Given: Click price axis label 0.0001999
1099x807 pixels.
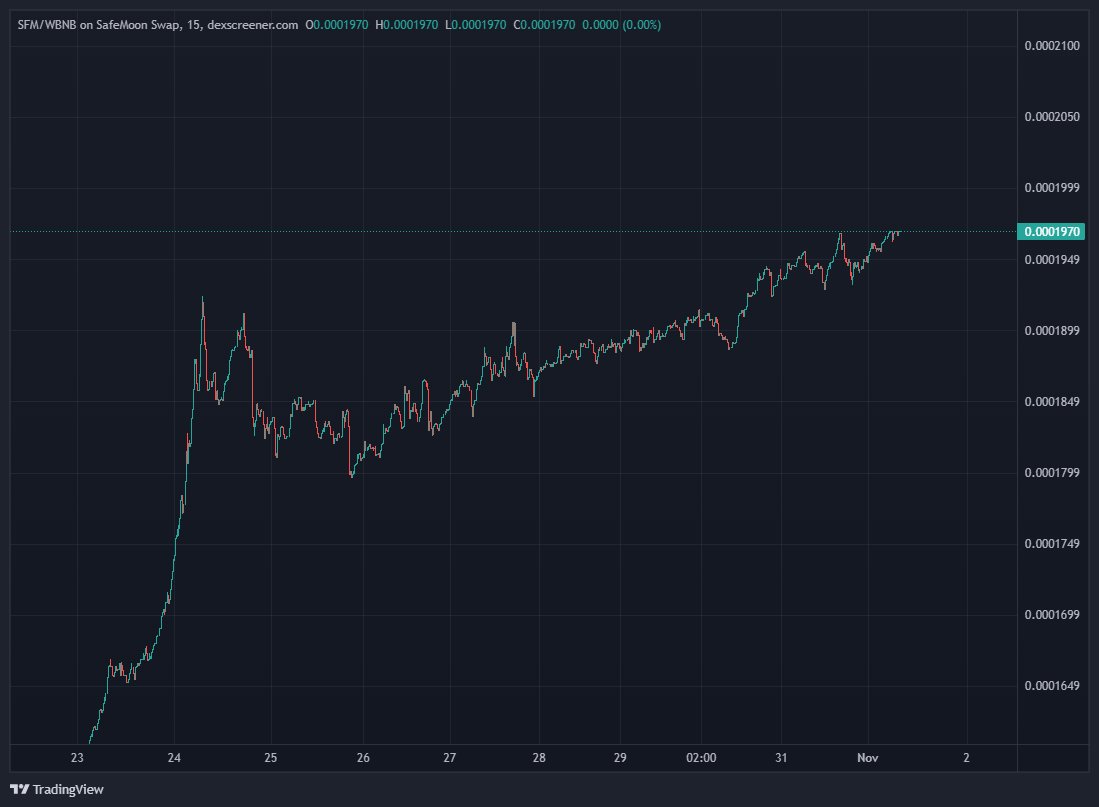Looking at the screenshot, I should coord(1052,187).
